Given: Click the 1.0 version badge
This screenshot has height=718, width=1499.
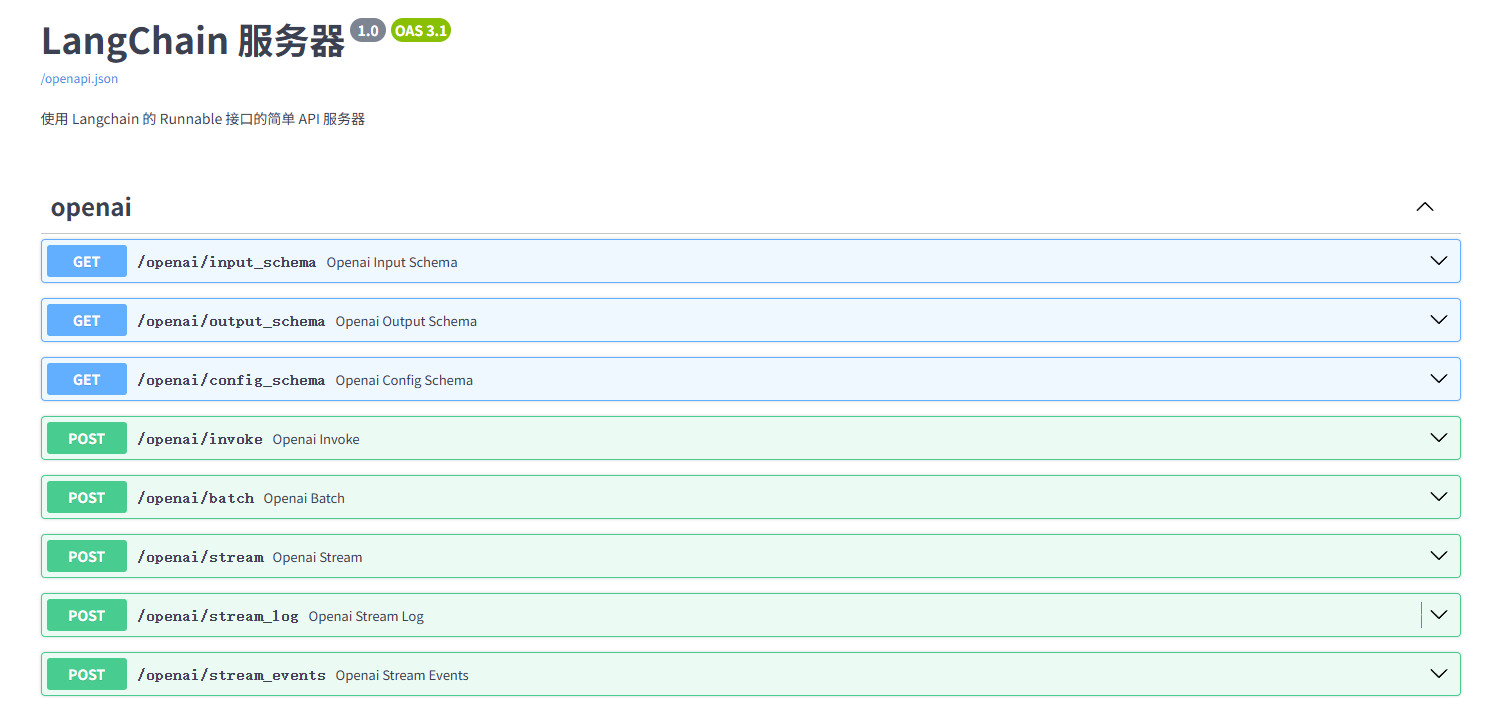Looking at the screenshot, I should (368, 30).
